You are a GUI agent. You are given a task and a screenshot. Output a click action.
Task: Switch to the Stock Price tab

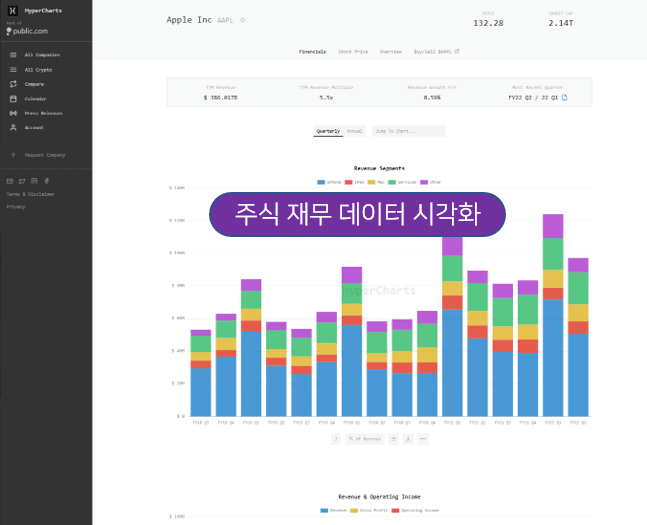pos(353,52)
